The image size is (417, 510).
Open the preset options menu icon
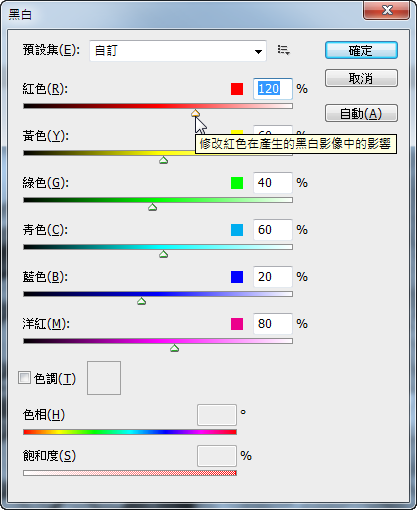284,50
